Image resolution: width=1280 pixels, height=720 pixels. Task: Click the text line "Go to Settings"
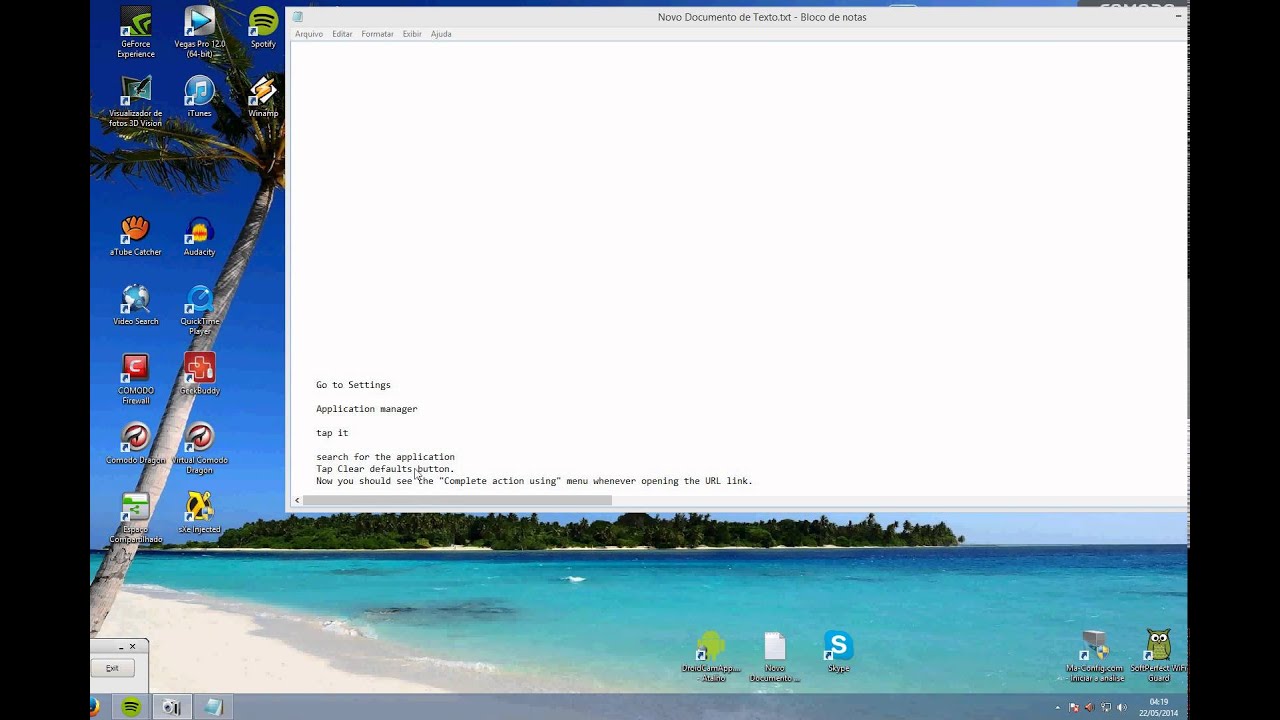point(353,385)
